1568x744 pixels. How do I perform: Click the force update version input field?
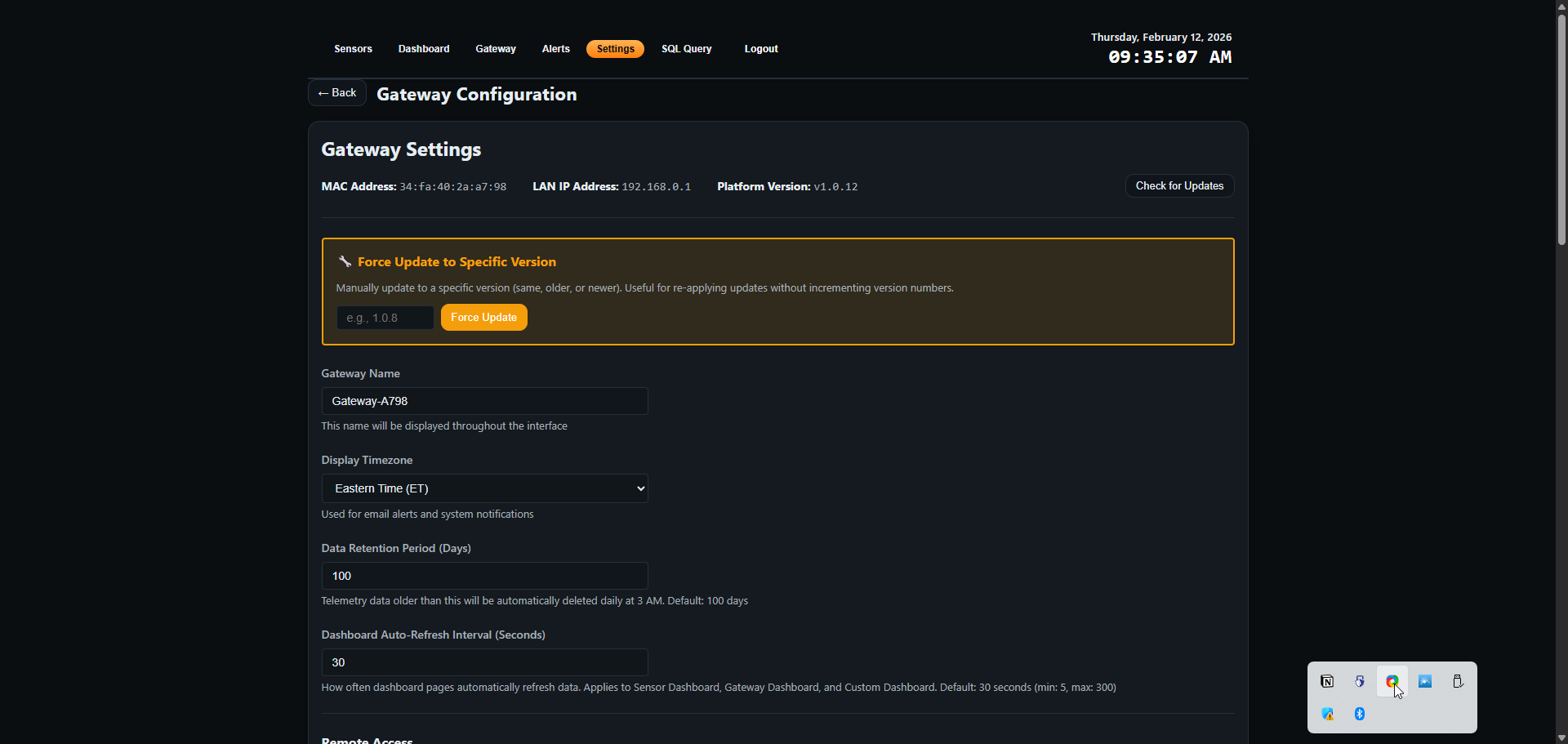(385, 318)
